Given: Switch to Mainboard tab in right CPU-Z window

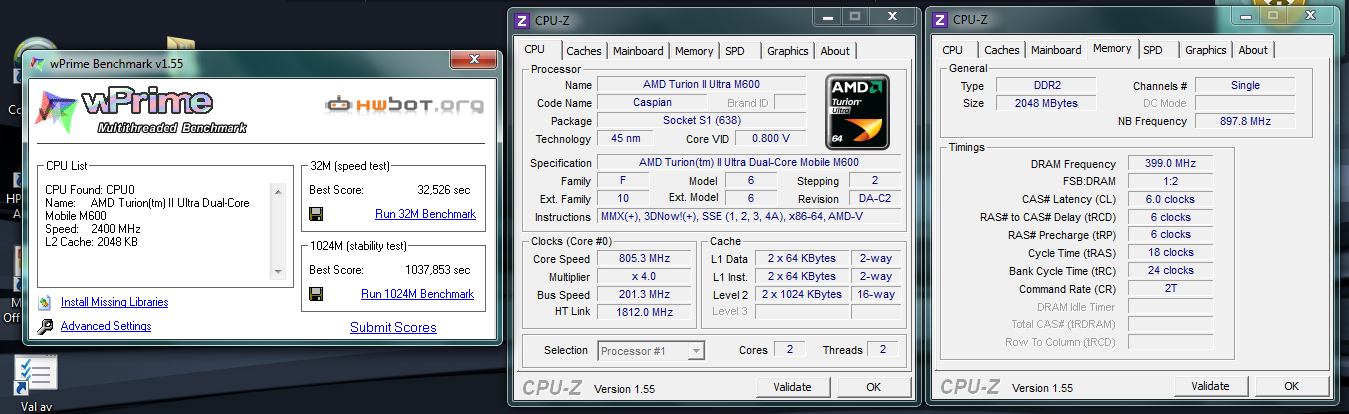Looking at the screenshot, I should click(1056, 50).
